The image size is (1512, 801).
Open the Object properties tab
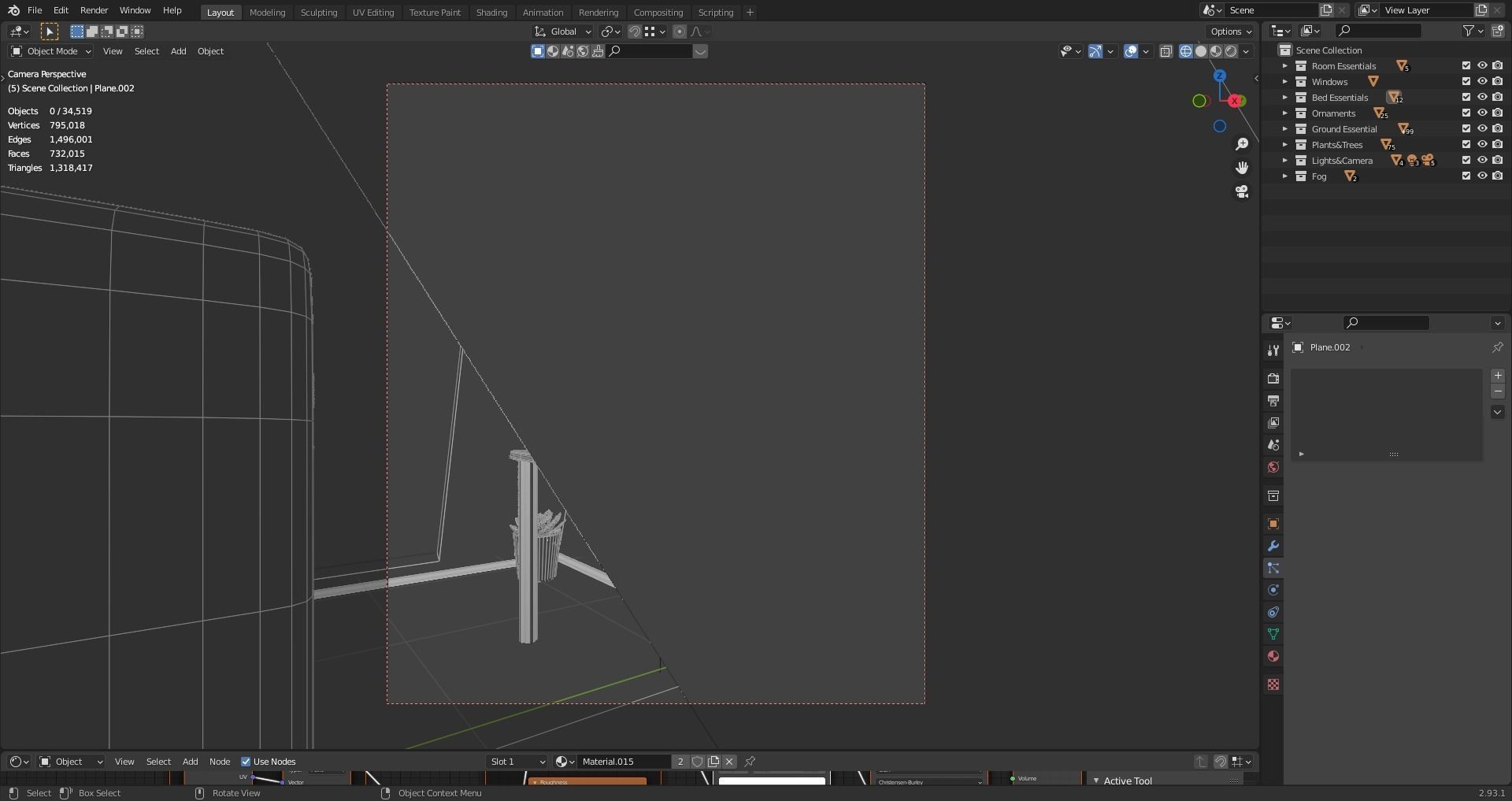click(1273, 524)
